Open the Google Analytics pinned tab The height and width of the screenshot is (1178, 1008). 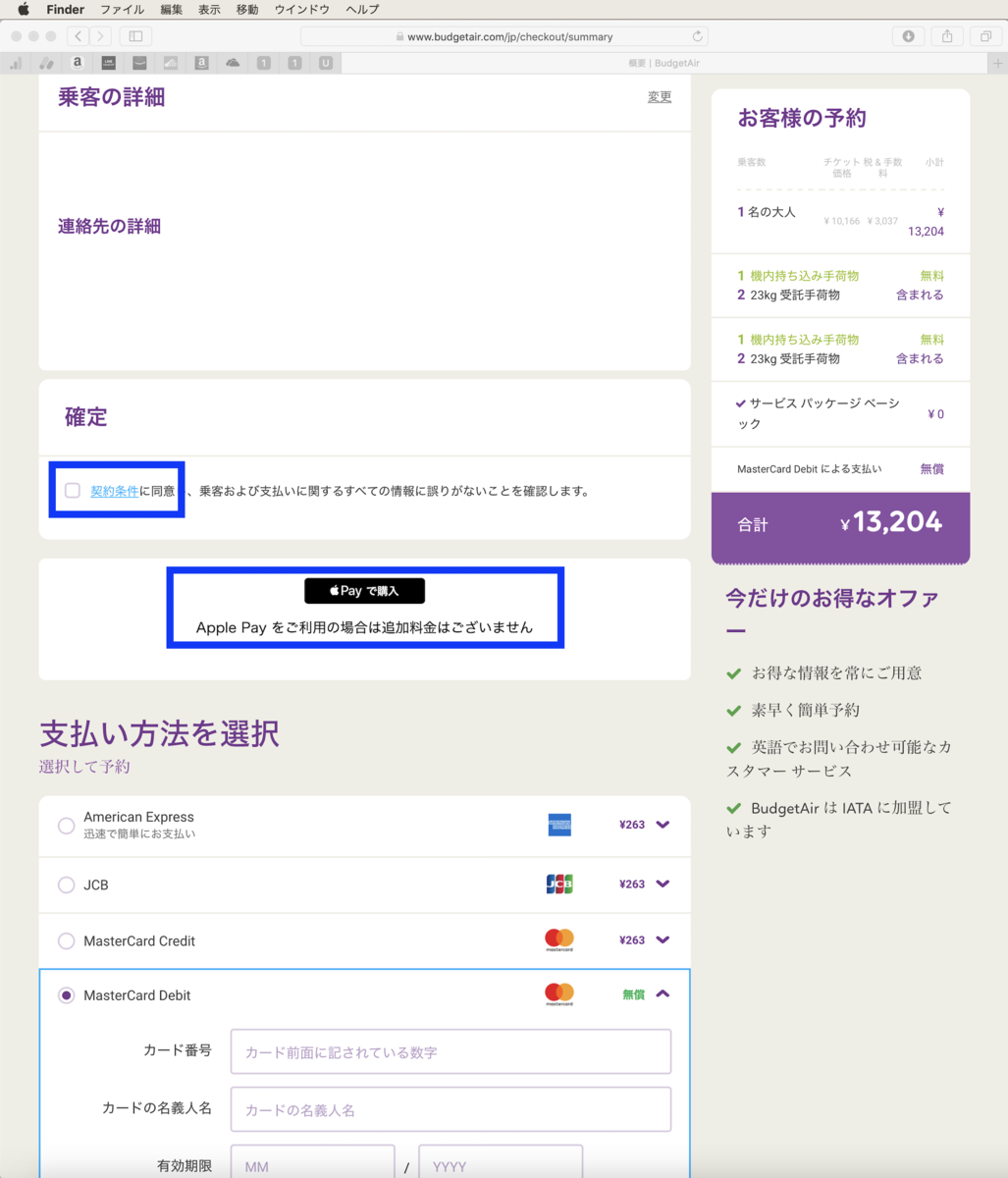(16, 63)
